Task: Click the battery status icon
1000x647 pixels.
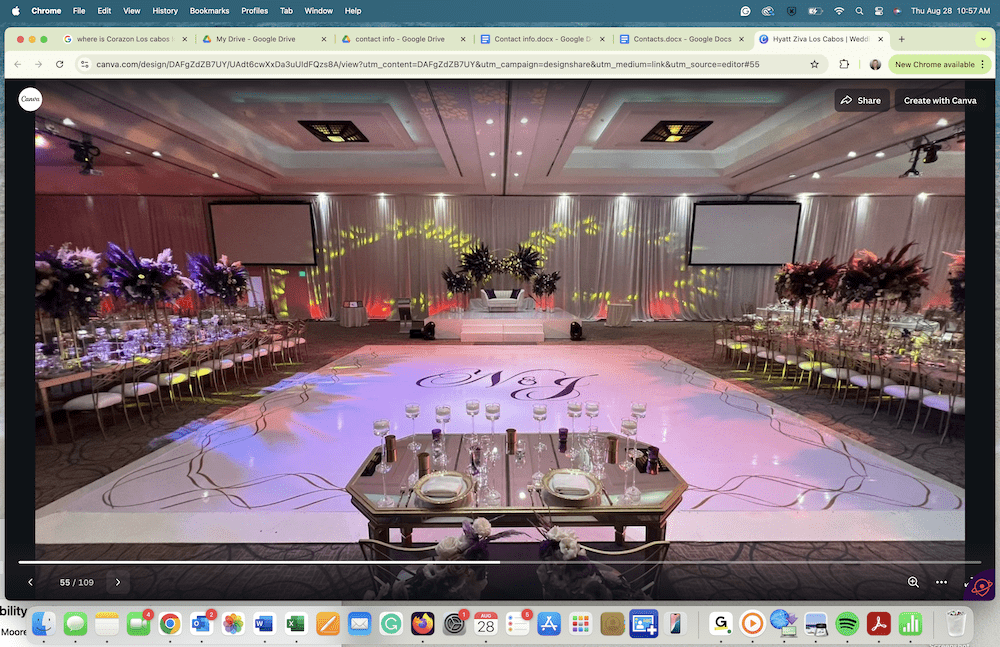Action: point(815,11)
